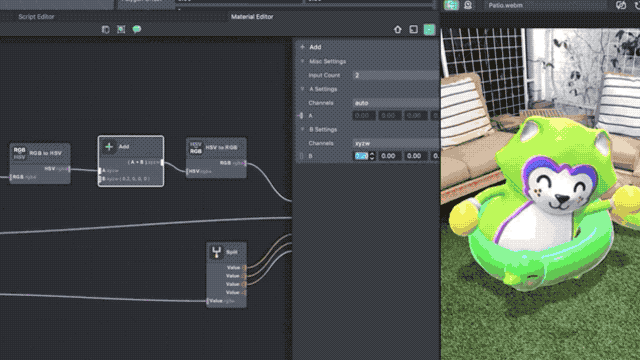The height and width of the screenshot is (360, 640).
Task: Click the (A + B) output port on Add node
Action: pyautogui.click(x=162, y=162)
